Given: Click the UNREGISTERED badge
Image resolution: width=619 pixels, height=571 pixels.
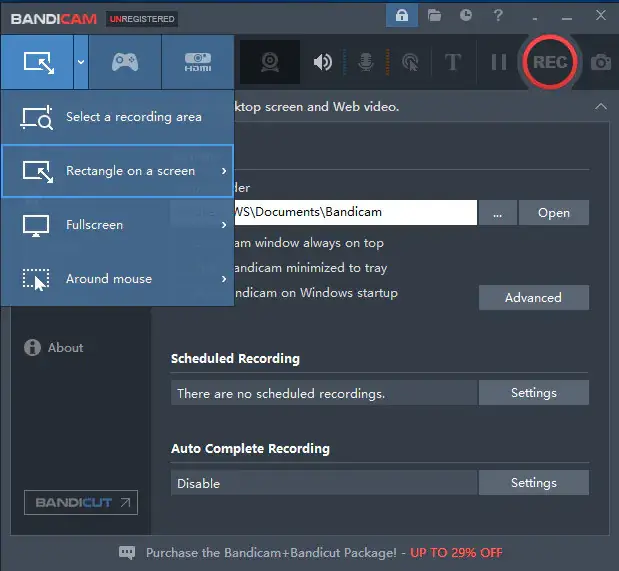Looking at the screenshot, I should pyautogui.click(x=142, y=19).
